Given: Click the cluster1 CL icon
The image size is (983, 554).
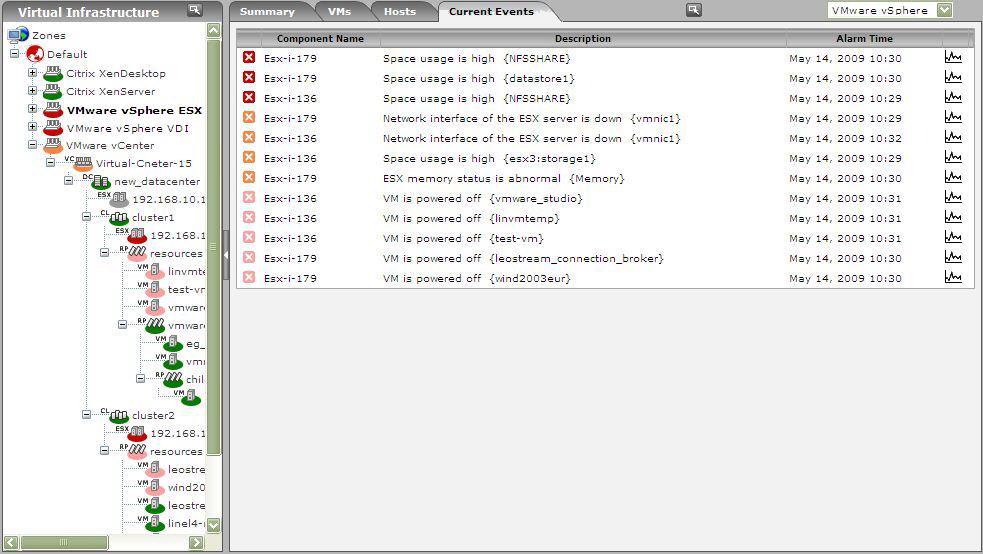Looking at the screenshot, I should click(118, 218).
